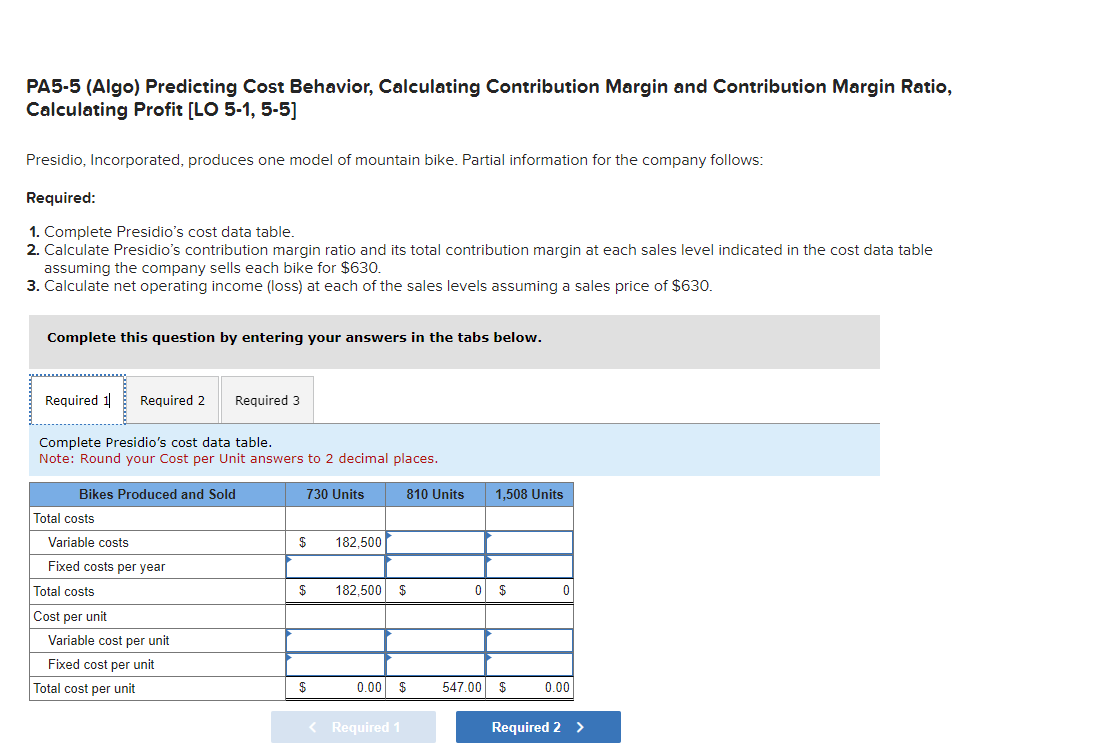The image size is (1109, 750).
Task: Select Fixed costs per year cell under 730 Units
Action: (335, 566)
